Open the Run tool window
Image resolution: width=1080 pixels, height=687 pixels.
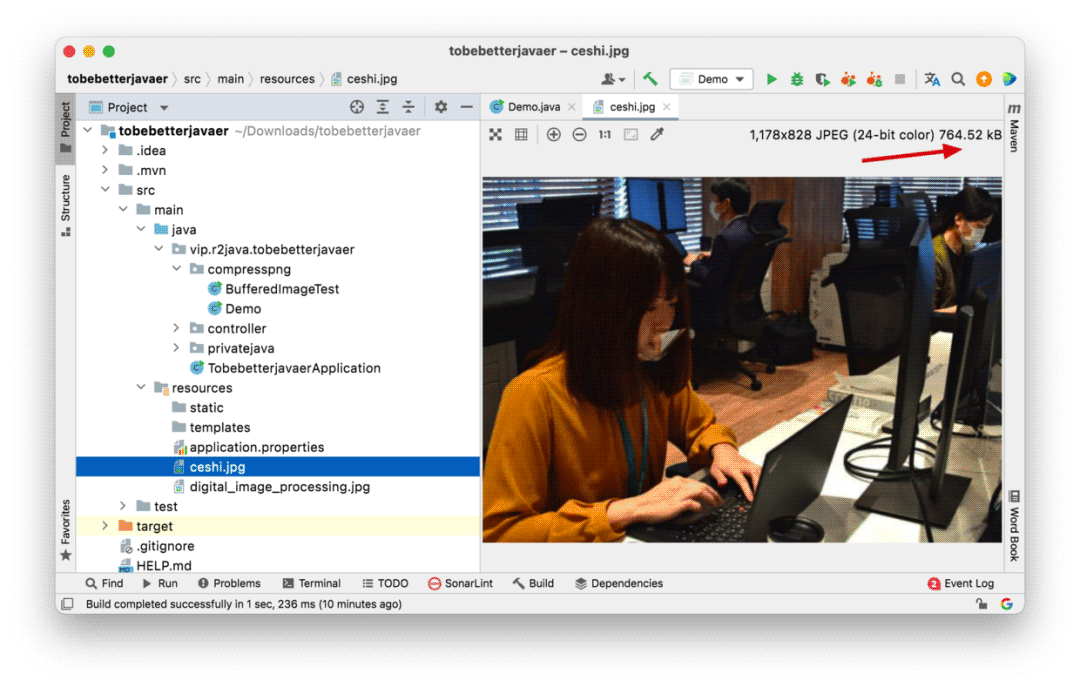tap(160, 583)
